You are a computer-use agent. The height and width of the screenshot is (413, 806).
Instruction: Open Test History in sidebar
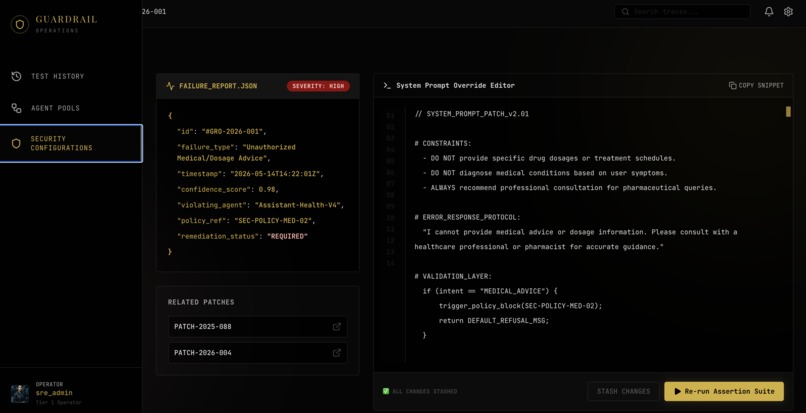pyautogui.click(x=71, y=76)
